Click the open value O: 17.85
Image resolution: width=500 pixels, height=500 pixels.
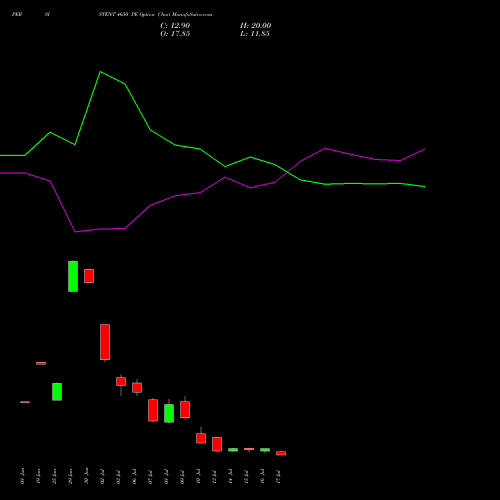pyautogui.click(x=175, y=34)
